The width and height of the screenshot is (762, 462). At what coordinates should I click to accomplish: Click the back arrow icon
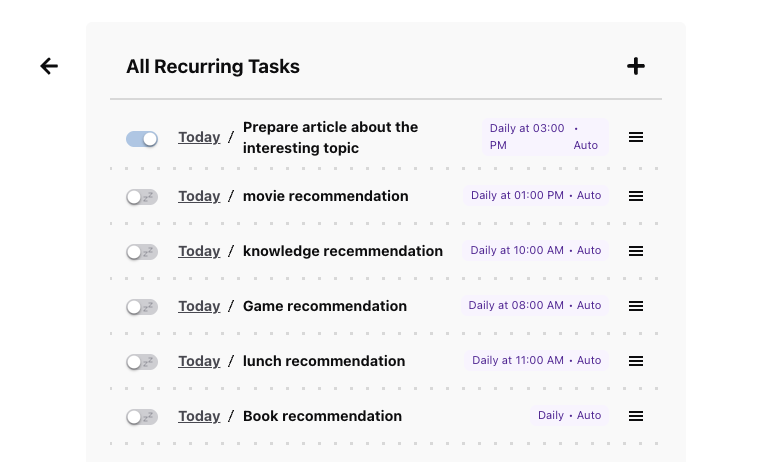pos(49,66)
